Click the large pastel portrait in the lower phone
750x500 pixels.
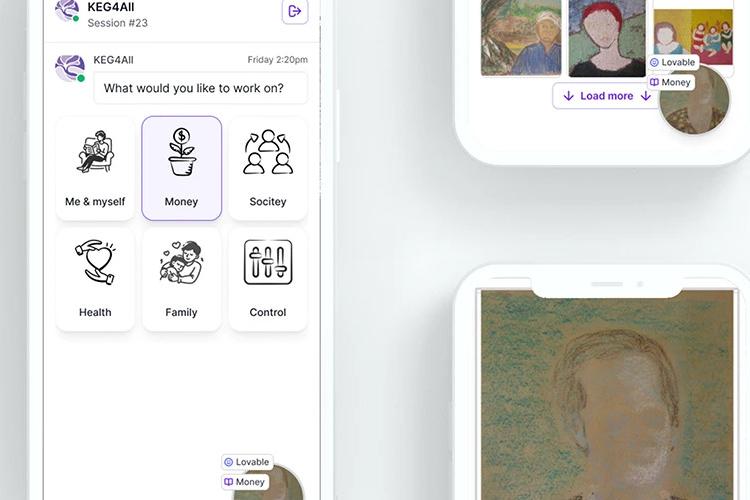click(x=607, y=395)
